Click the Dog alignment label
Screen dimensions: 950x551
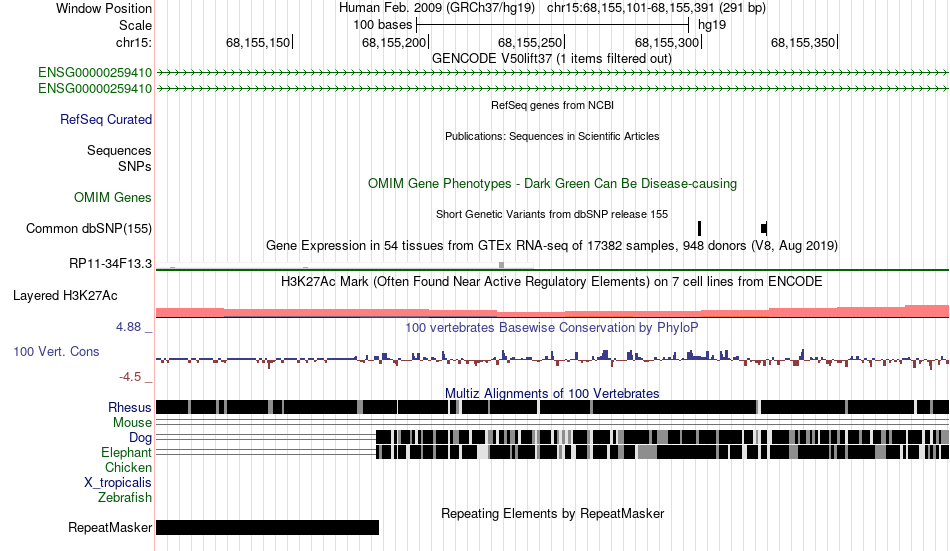140,438
